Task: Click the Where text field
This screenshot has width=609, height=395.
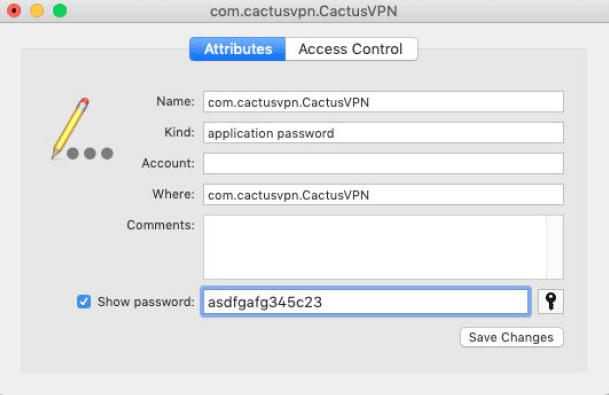Action: click(383, 195)
